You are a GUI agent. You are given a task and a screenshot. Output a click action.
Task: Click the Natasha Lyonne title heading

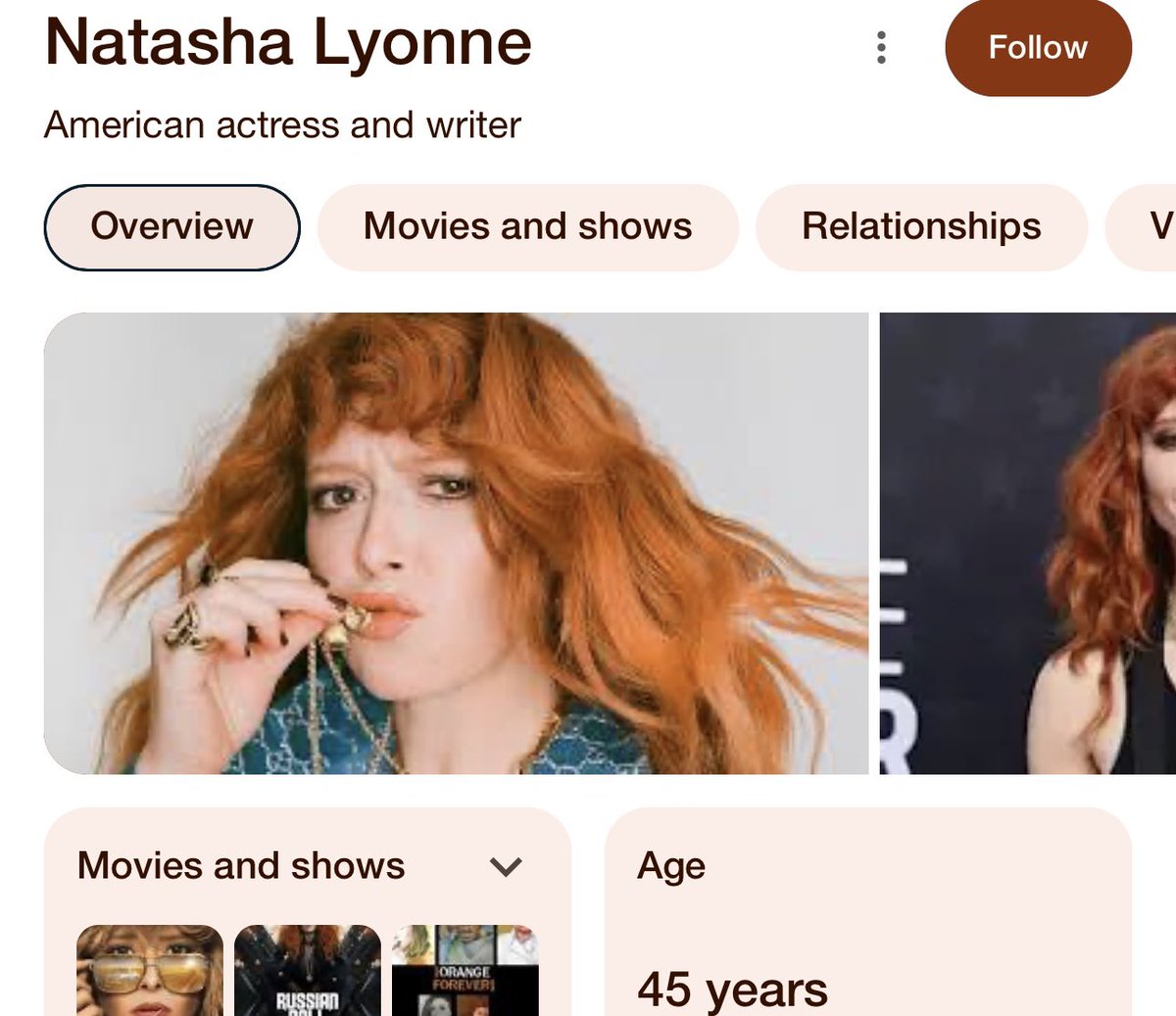288,42
